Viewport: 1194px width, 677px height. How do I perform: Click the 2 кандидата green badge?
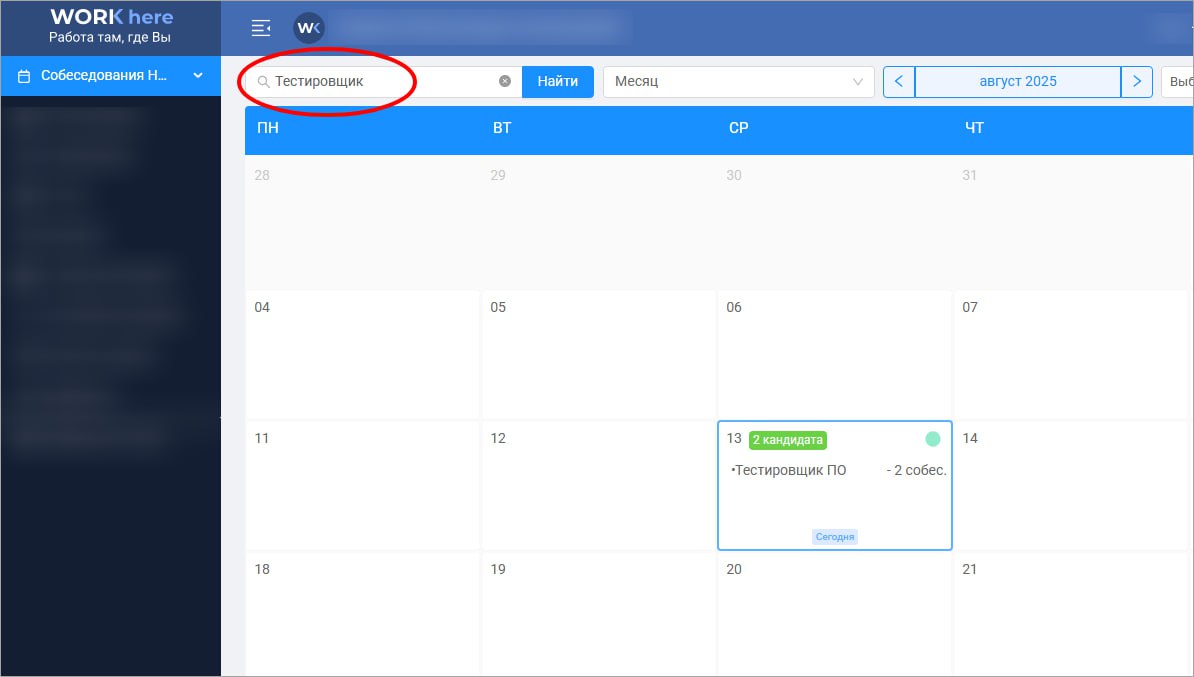pyautogui.click(x=788, y=440)
